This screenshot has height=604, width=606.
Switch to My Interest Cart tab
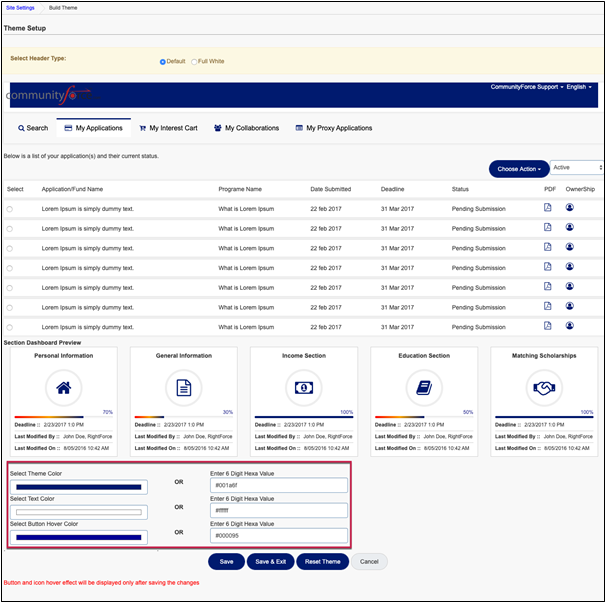pos(168,128)
